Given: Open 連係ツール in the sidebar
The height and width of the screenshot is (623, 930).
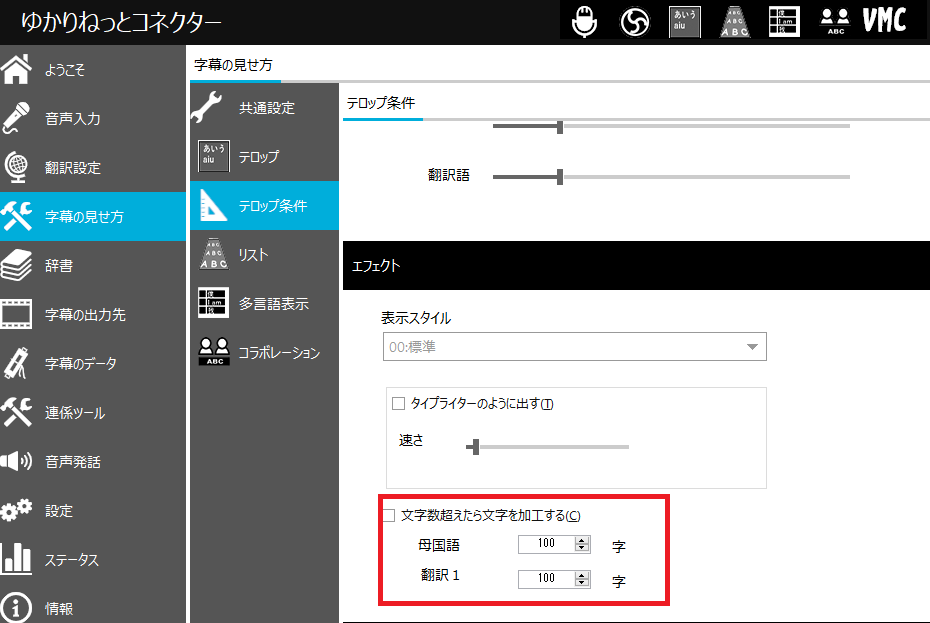Looking at the screenshot, I should (x=93, y=412).
